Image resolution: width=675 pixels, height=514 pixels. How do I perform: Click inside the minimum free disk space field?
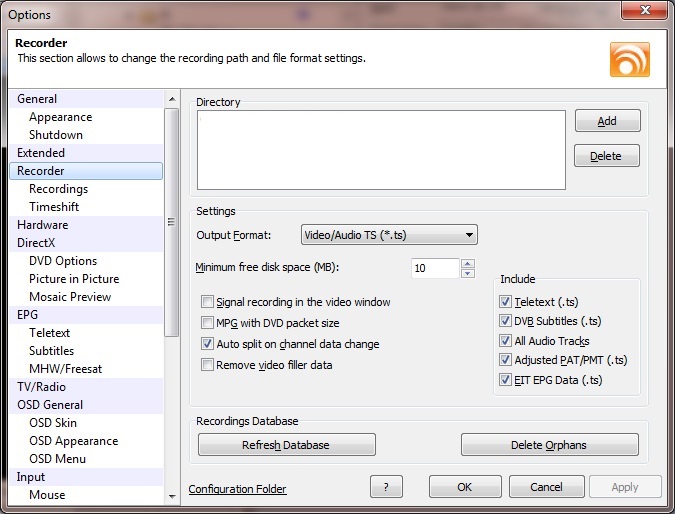(433, 268)
